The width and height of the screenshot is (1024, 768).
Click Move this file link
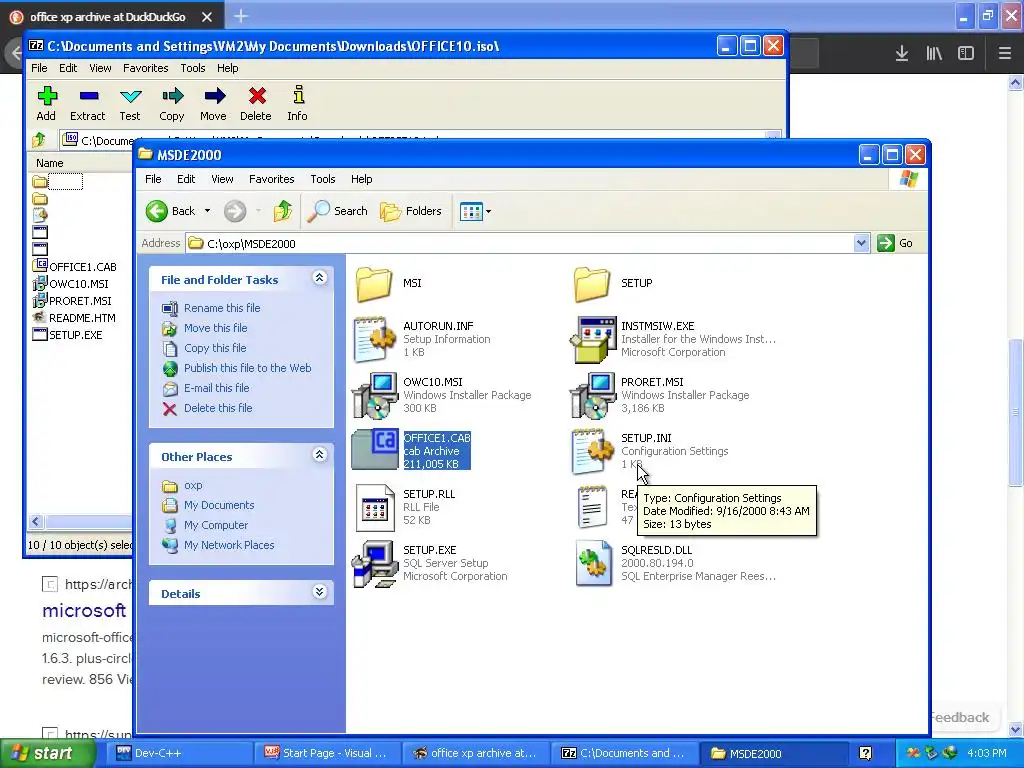coord(216,328)
